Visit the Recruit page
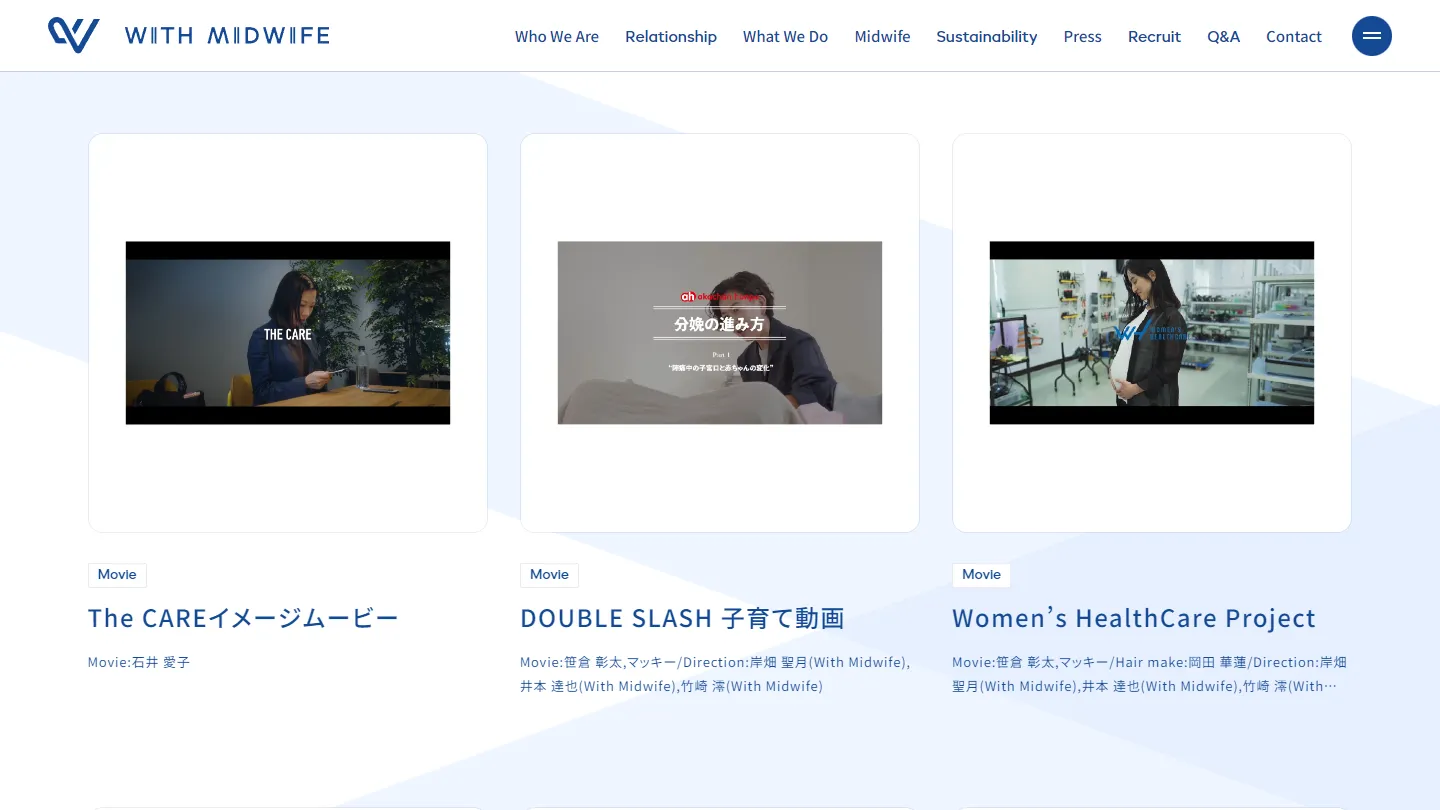 point(1154,37)
